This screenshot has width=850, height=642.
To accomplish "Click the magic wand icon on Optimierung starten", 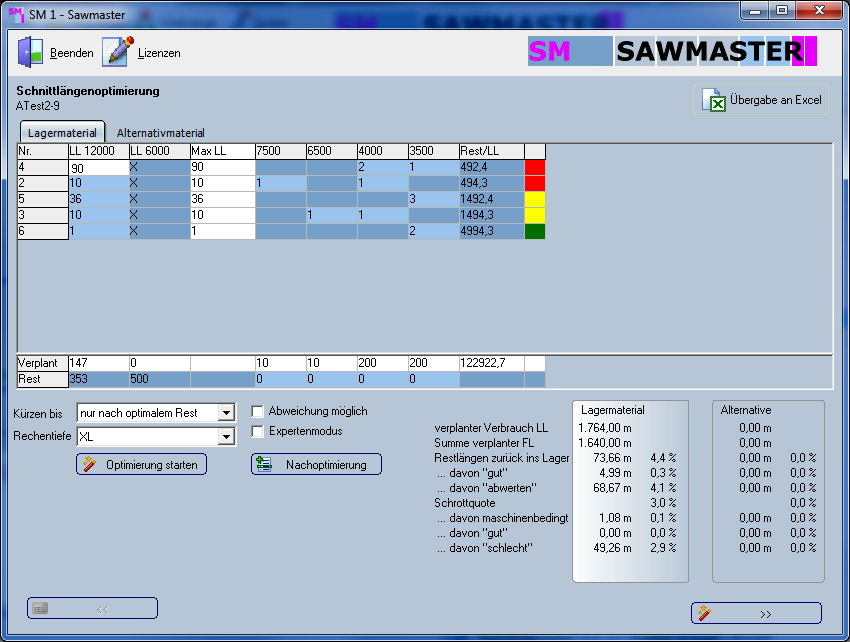I will click(89, 464).
